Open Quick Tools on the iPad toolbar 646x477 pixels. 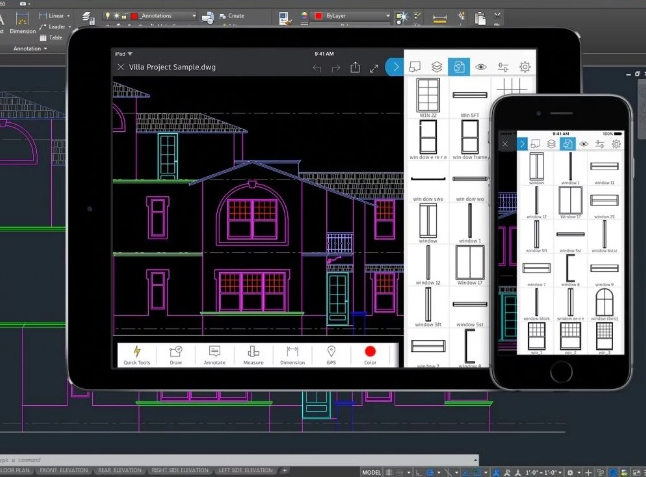137,353
